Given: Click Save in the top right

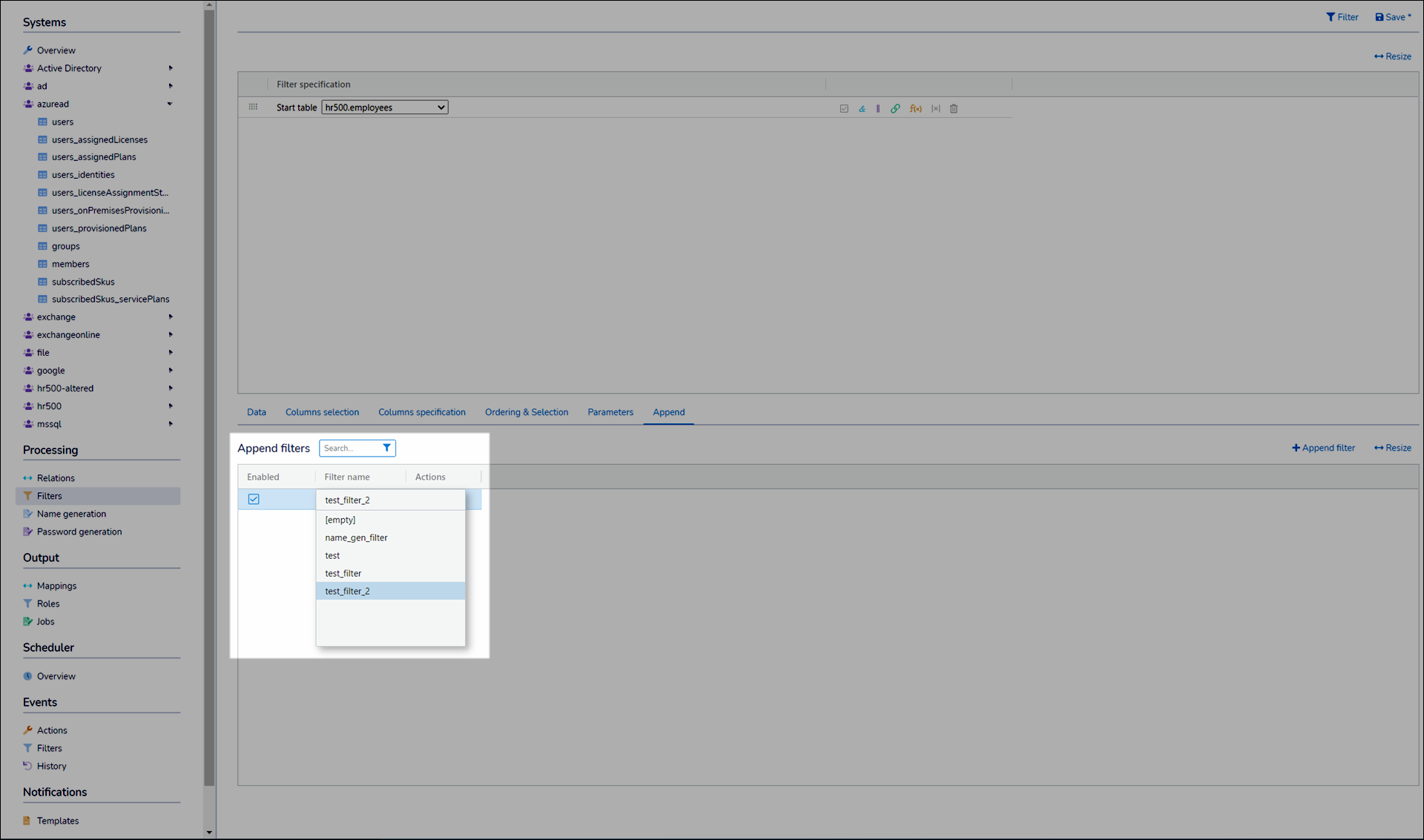Looking at the screenshot, I should [x=1393, y=17].
